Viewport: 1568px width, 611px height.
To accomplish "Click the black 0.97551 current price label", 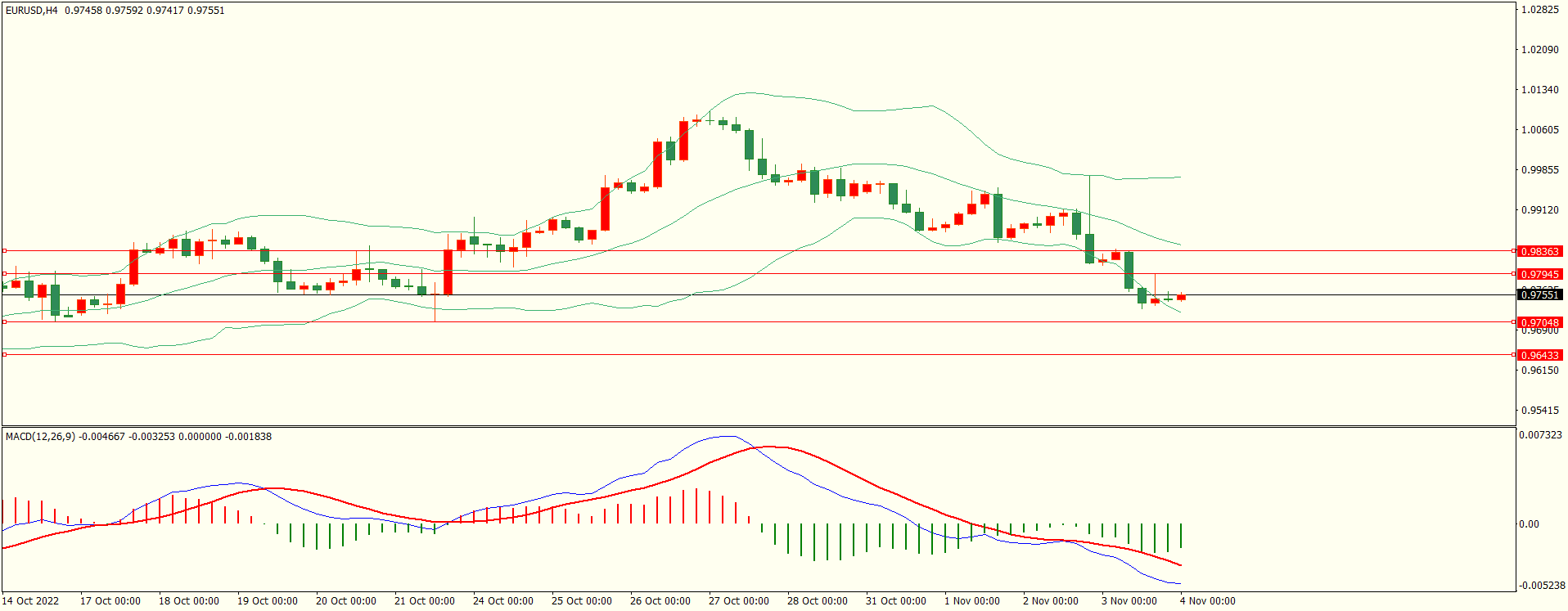I will [x=1539, y=294].
